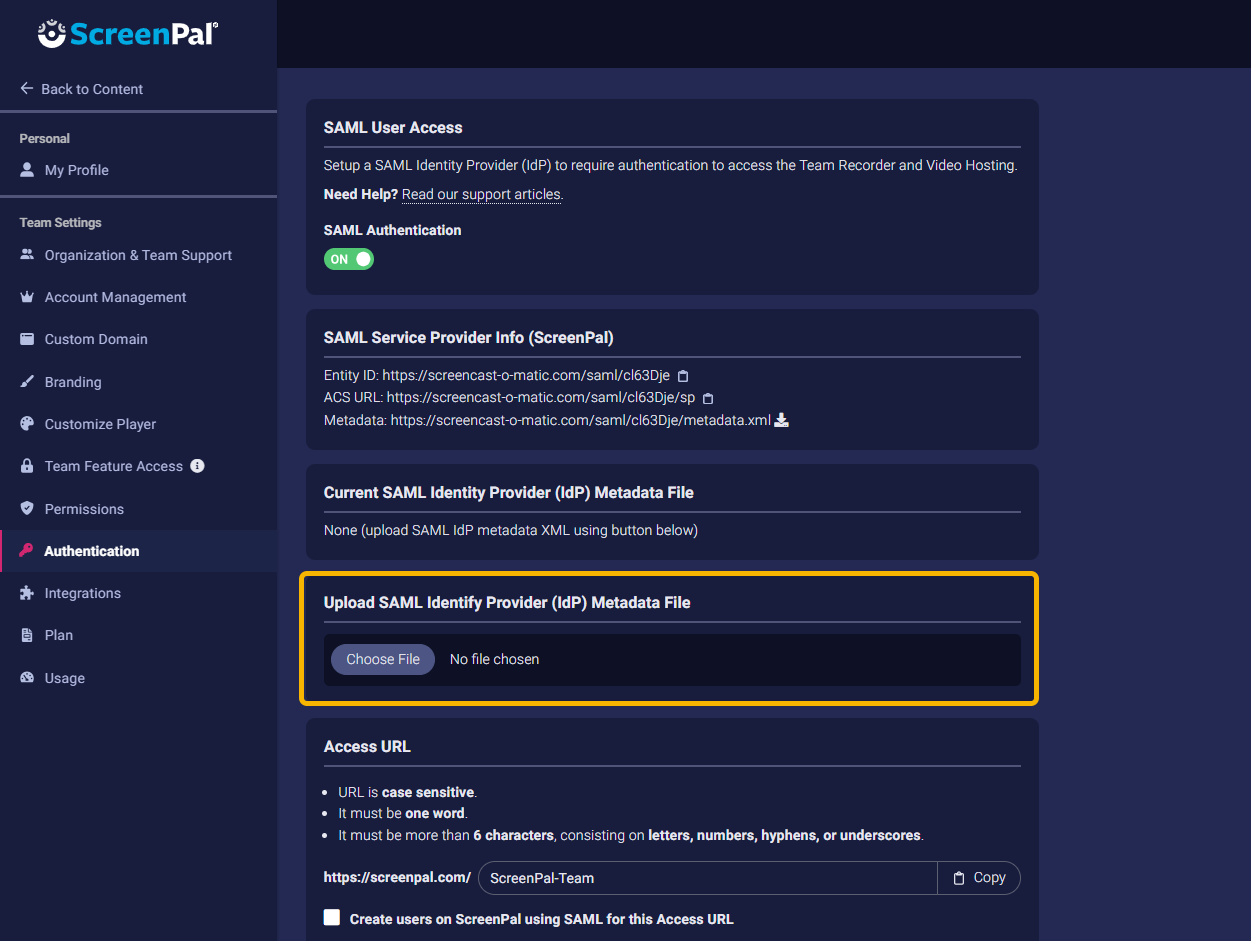Click the ScreenPal-Team Access URL field

[708, 878]
